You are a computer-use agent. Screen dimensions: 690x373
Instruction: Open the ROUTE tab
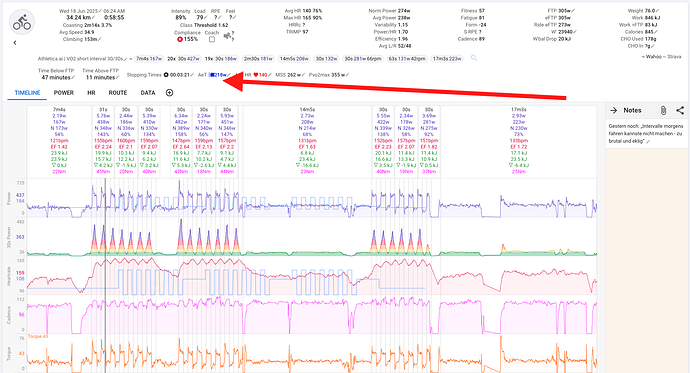pos(118,93)
